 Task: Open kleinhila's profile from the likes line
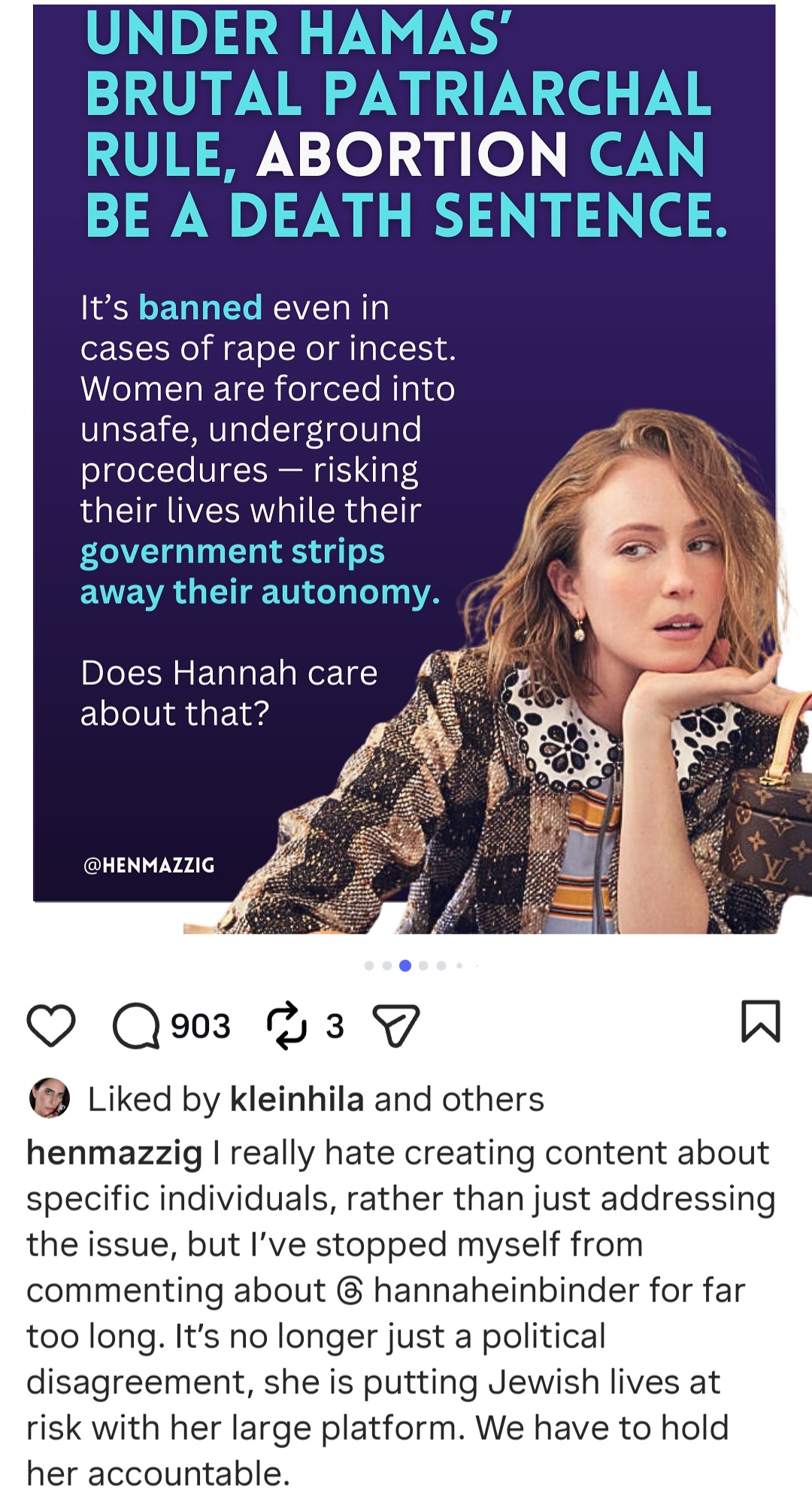[x=297, y=1099]
